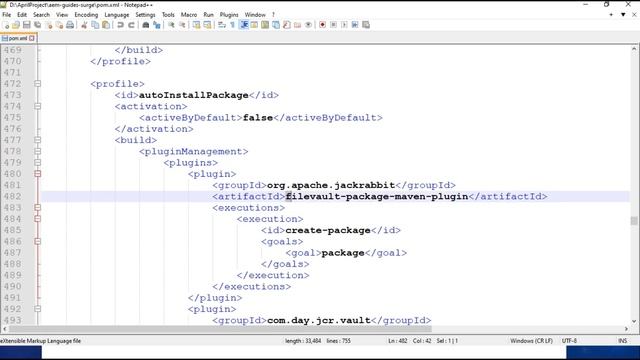Redo the edit via the toolbar
This screenshot has height=360, width=640.
tap(131, 25)
